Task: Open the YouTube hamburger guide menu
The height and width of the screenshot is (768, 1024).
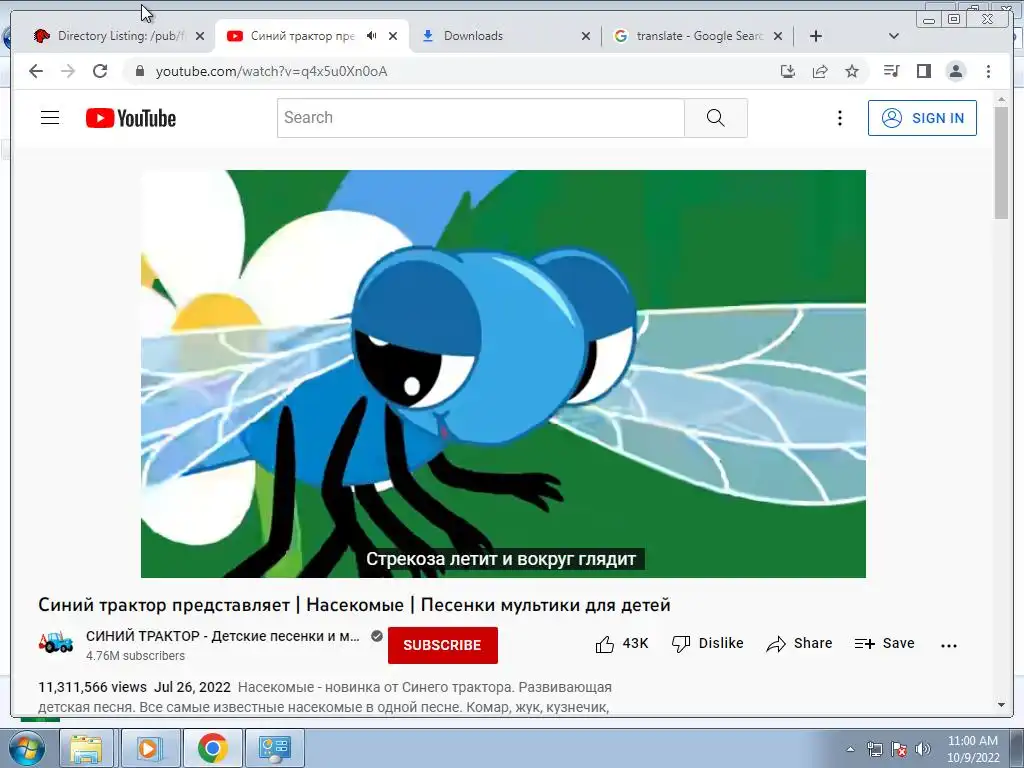Action: 50,118
